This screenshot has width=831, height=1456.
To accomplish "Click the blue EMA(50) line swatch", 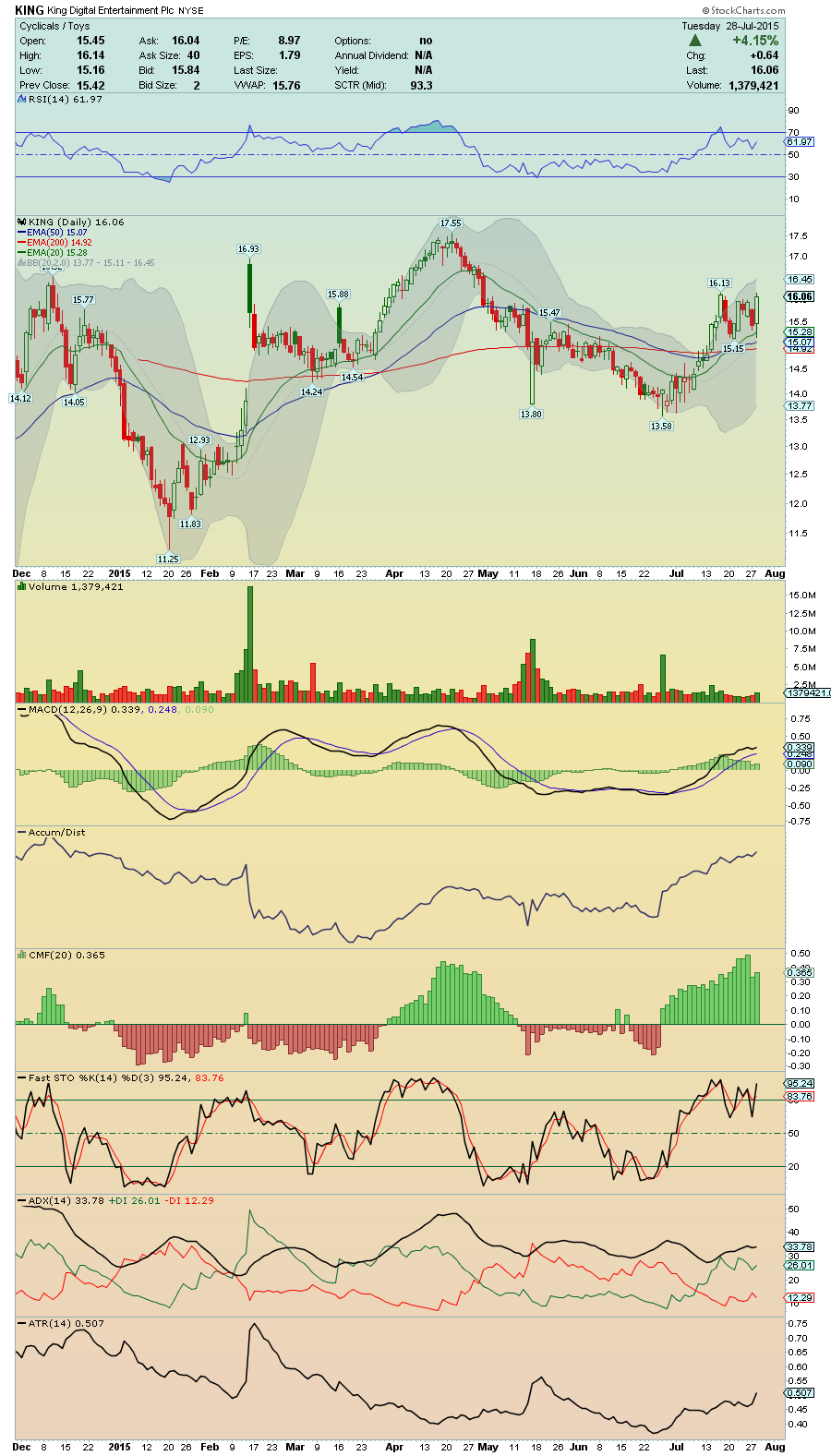I will tap(22, 233).
